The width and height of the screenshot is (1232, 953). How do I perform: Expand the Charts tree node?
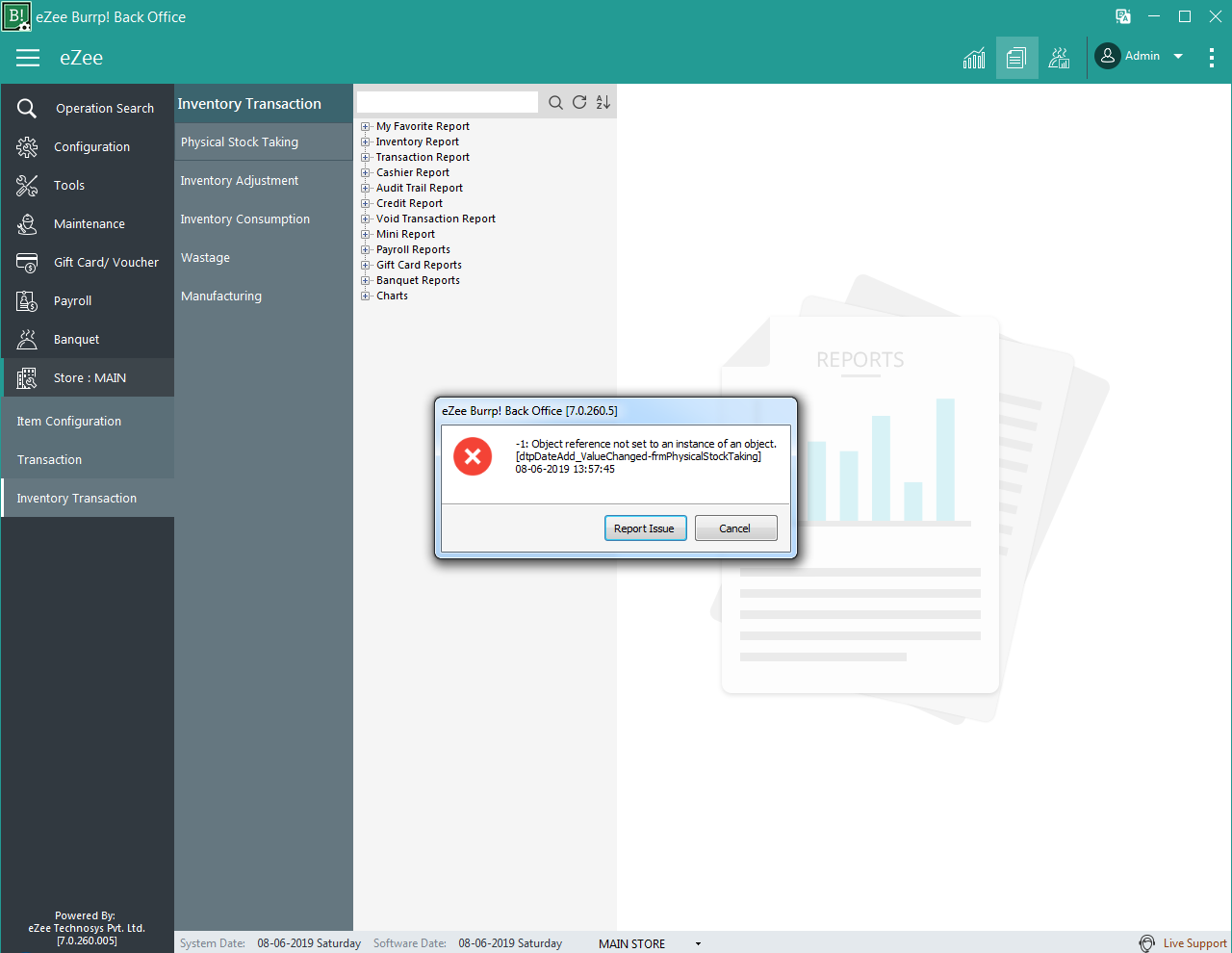pos(366,296)
